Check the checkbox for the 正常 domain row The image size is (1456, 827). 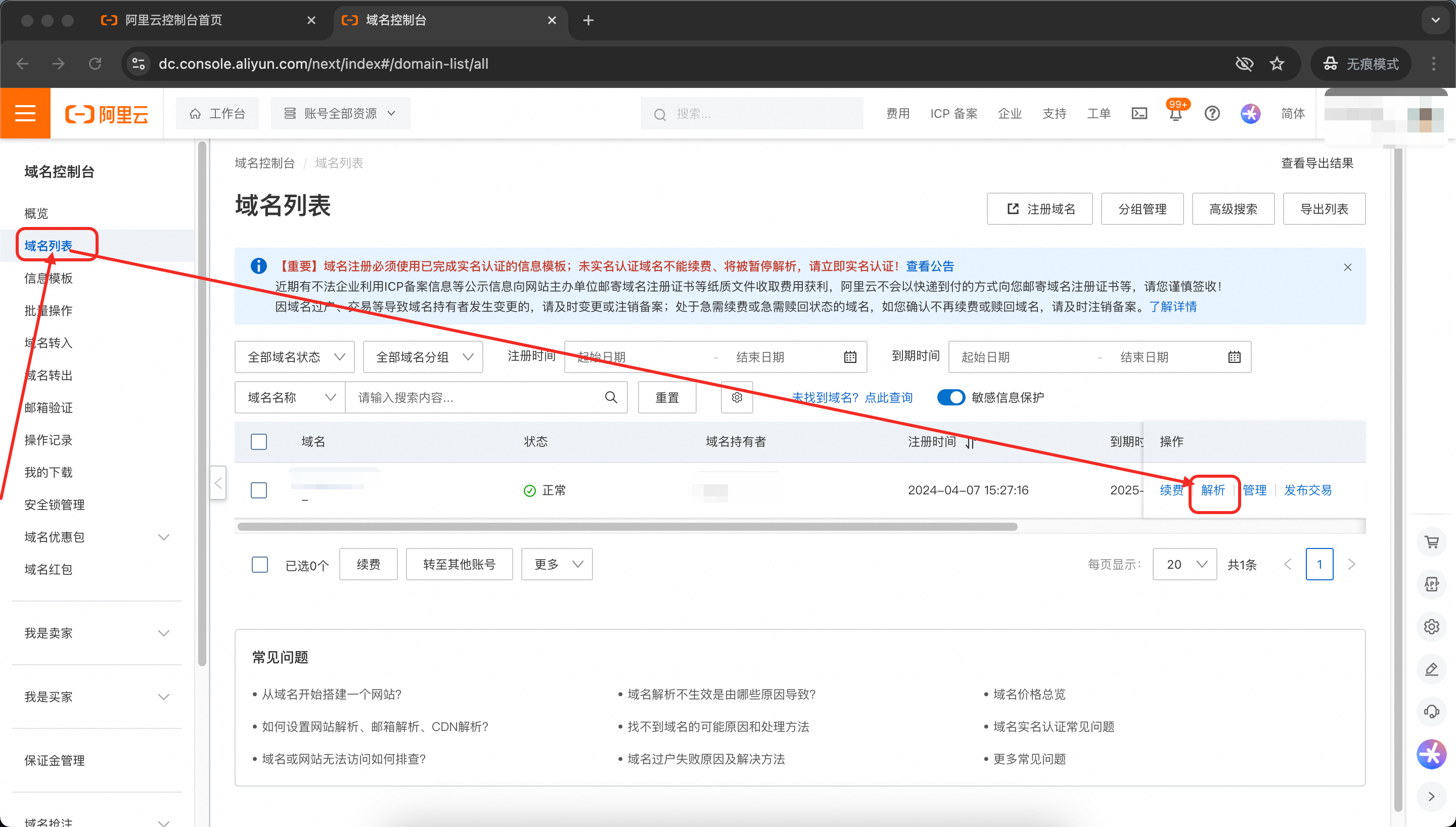pos(258,490)
